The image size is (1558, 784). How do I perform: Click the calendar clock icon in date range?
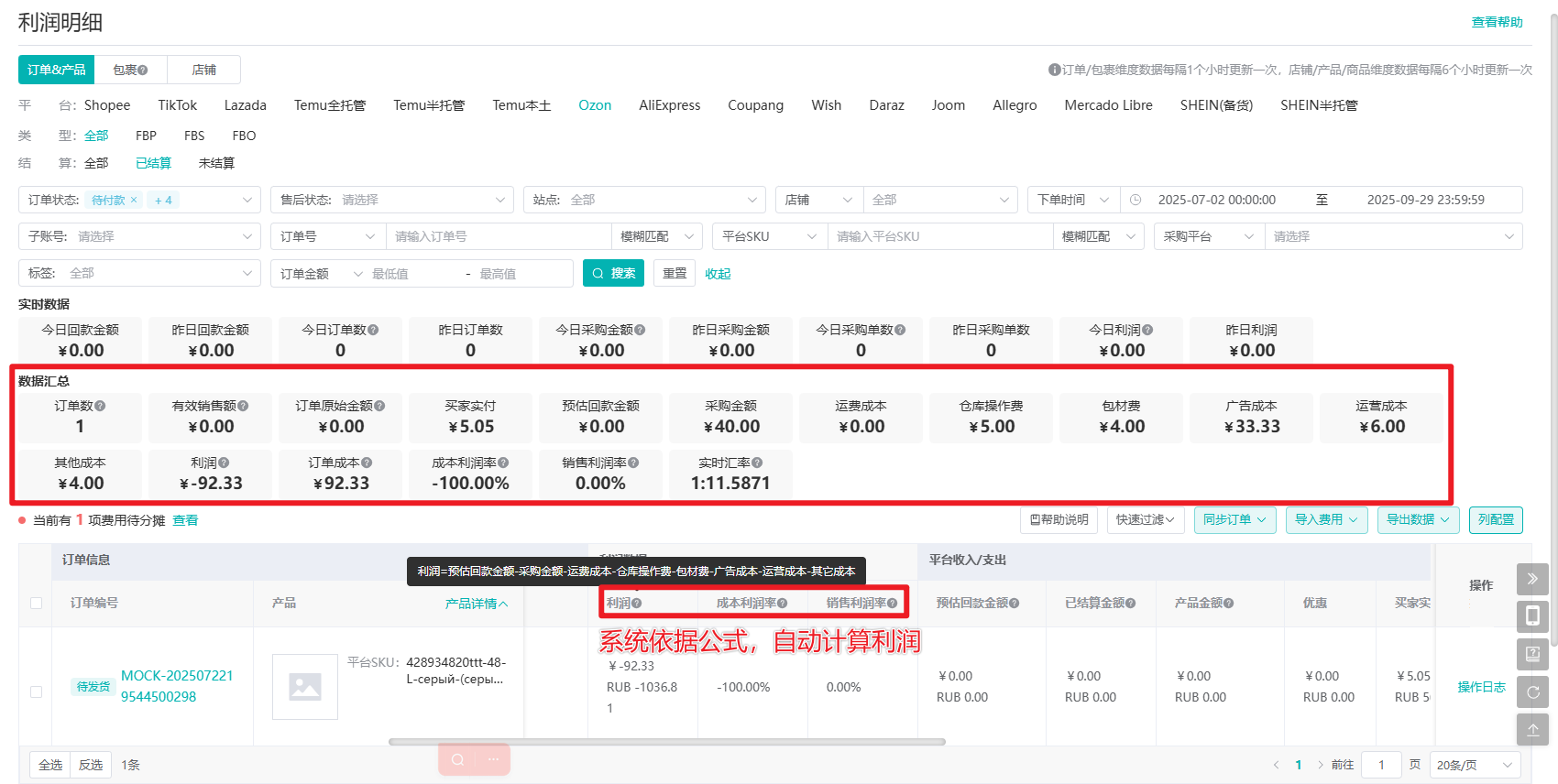coord(1136,200)
